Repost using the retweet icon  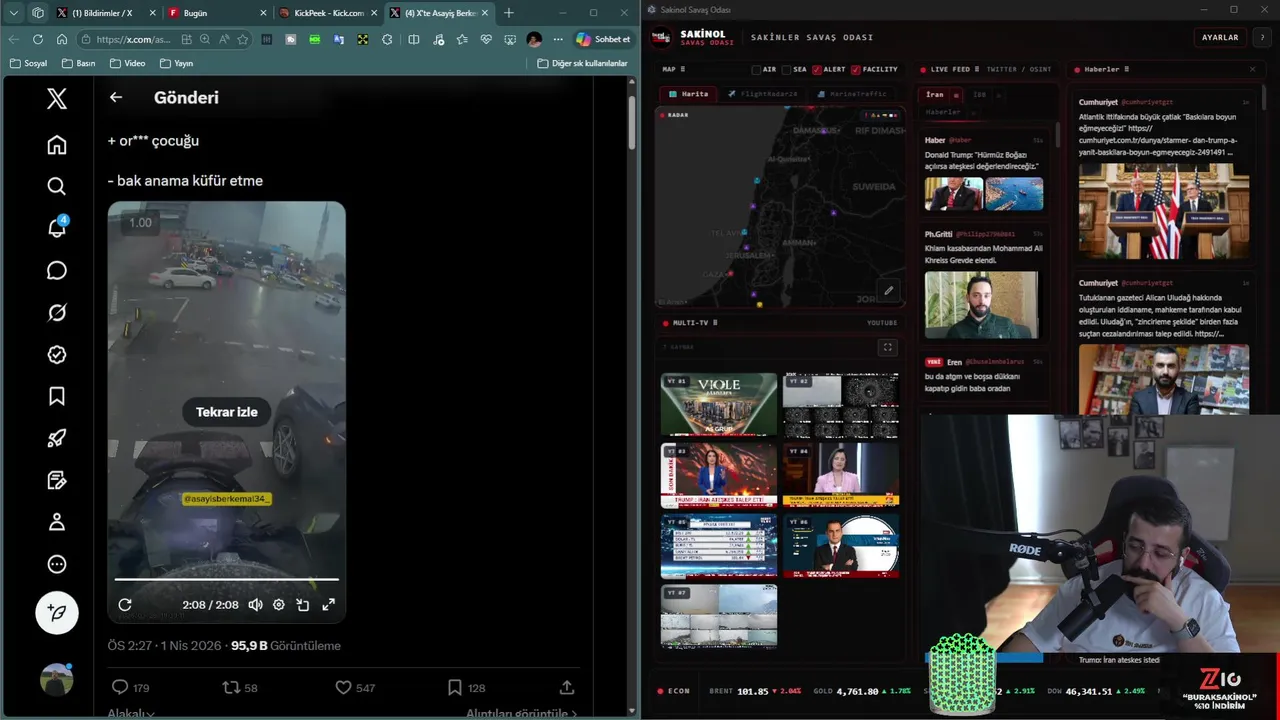231,687
